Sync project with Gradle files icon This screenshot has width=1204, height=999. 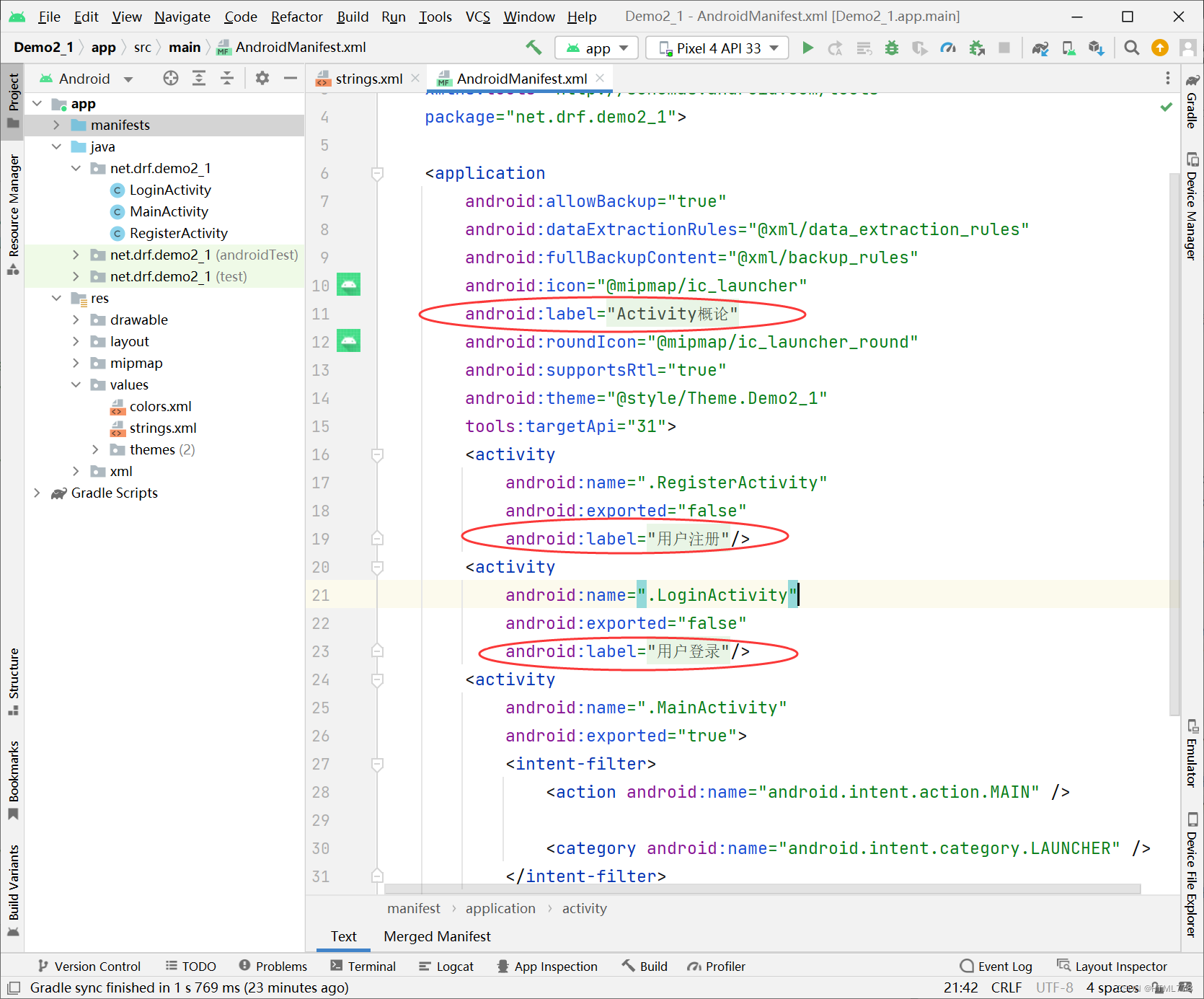[x=1040, y=48]
